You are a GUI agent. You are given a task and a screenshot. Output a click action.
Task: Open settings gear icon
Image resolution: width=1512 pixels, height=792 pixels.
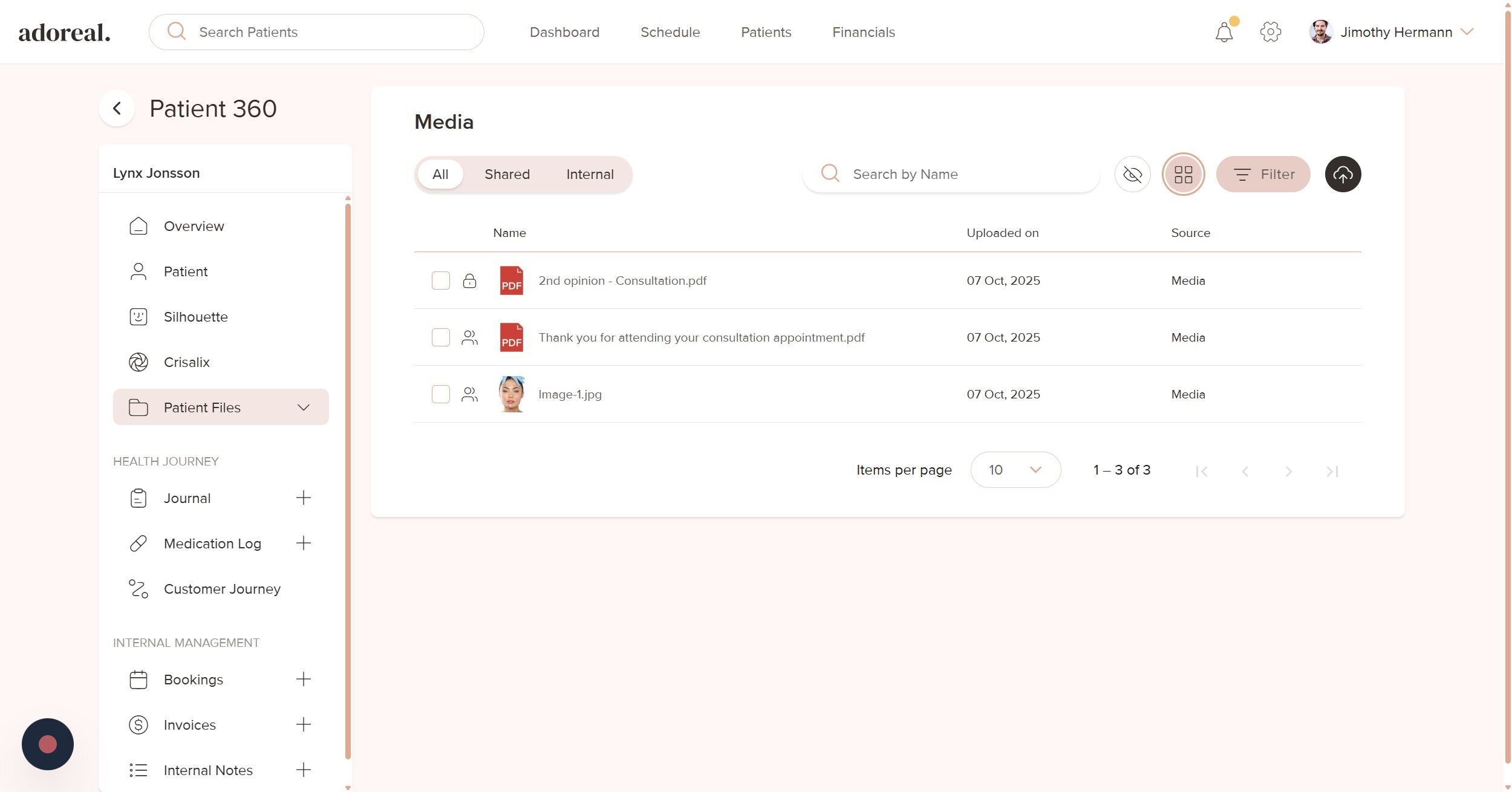click(1269, 32)
